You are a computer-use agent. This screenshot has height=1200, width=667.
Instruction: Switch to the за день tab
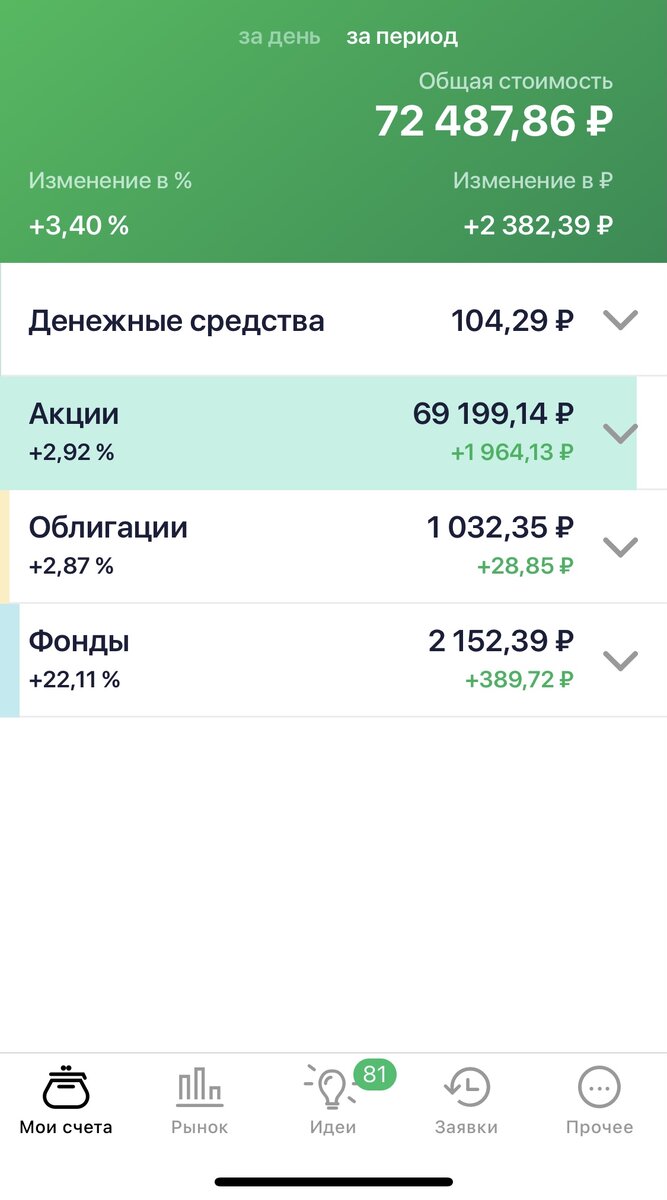(x=278, y=36)
